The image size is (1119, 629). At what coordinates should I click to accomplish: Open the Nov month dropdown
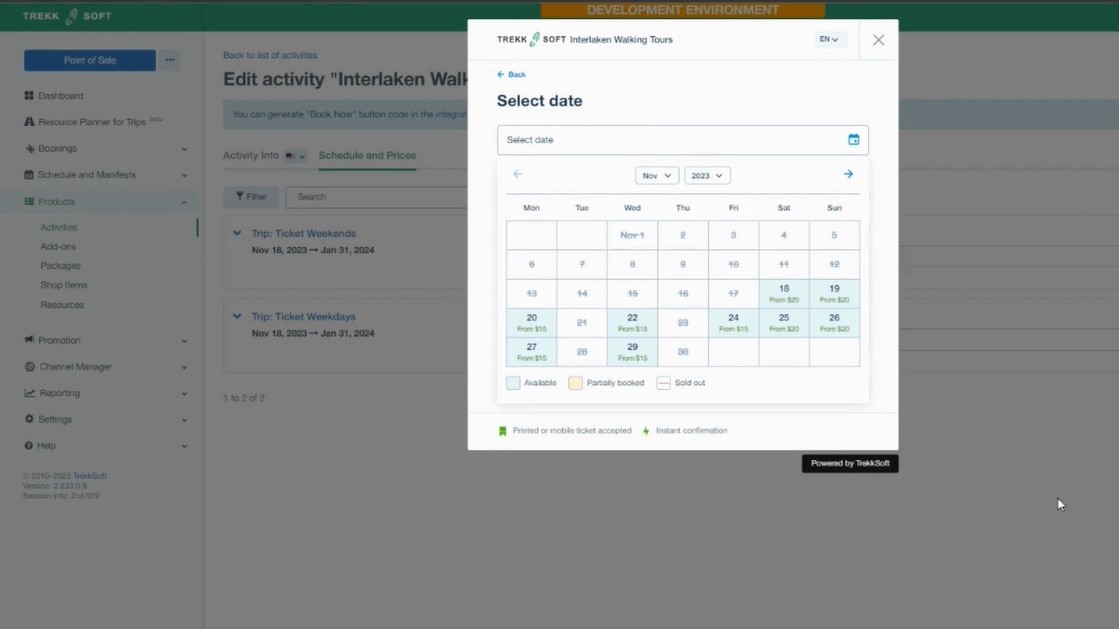click(656, 175)
